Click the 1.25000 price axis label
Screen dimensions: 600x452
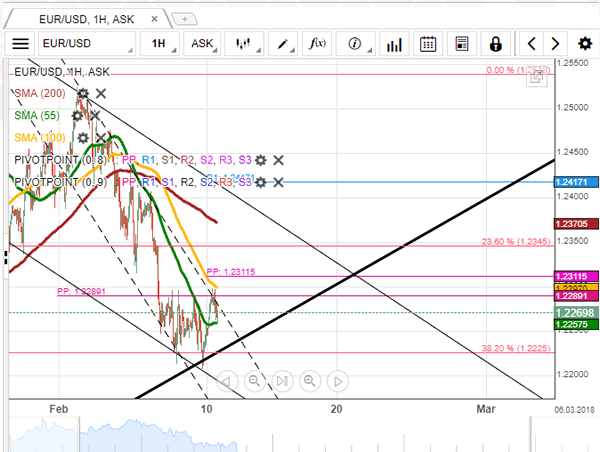point(572,108)
